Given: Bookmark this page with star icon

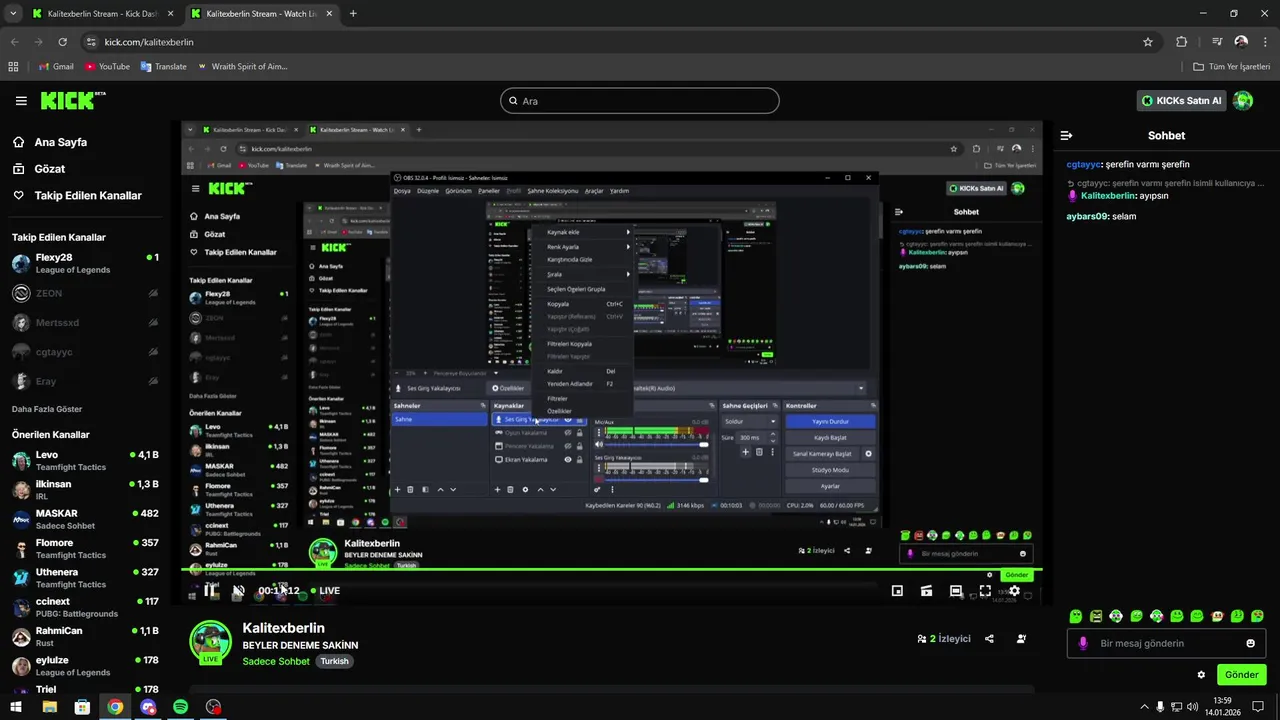Looking at the screenshot, I should click(1148, 42).
